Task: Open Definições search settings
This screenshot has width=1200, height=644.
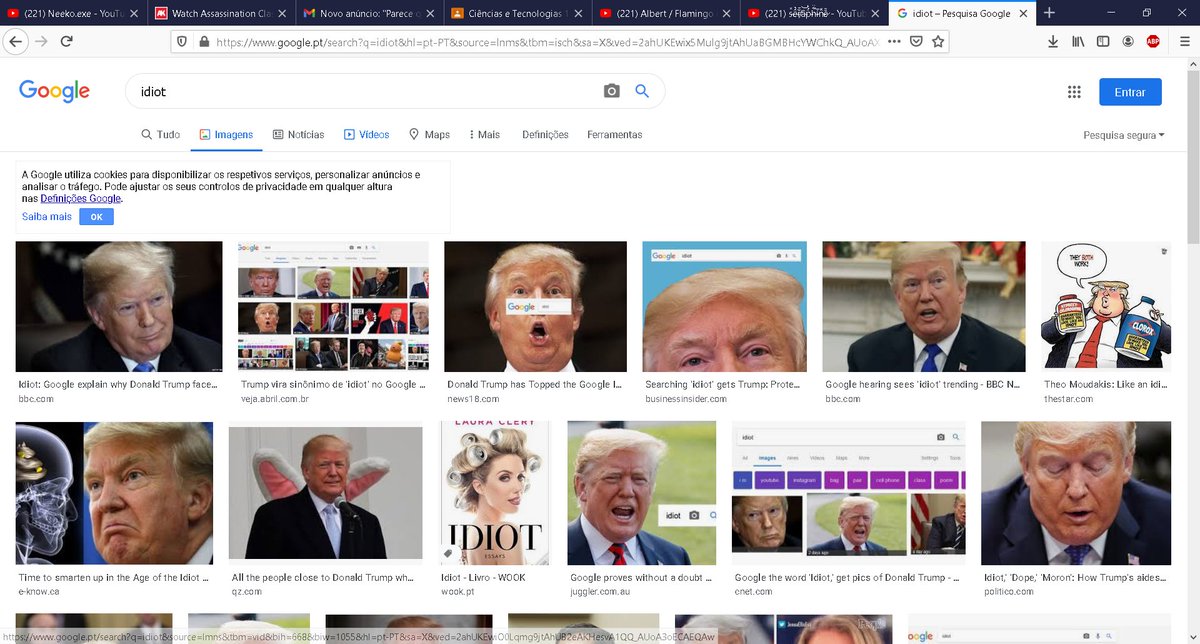Action: [545, 134]
